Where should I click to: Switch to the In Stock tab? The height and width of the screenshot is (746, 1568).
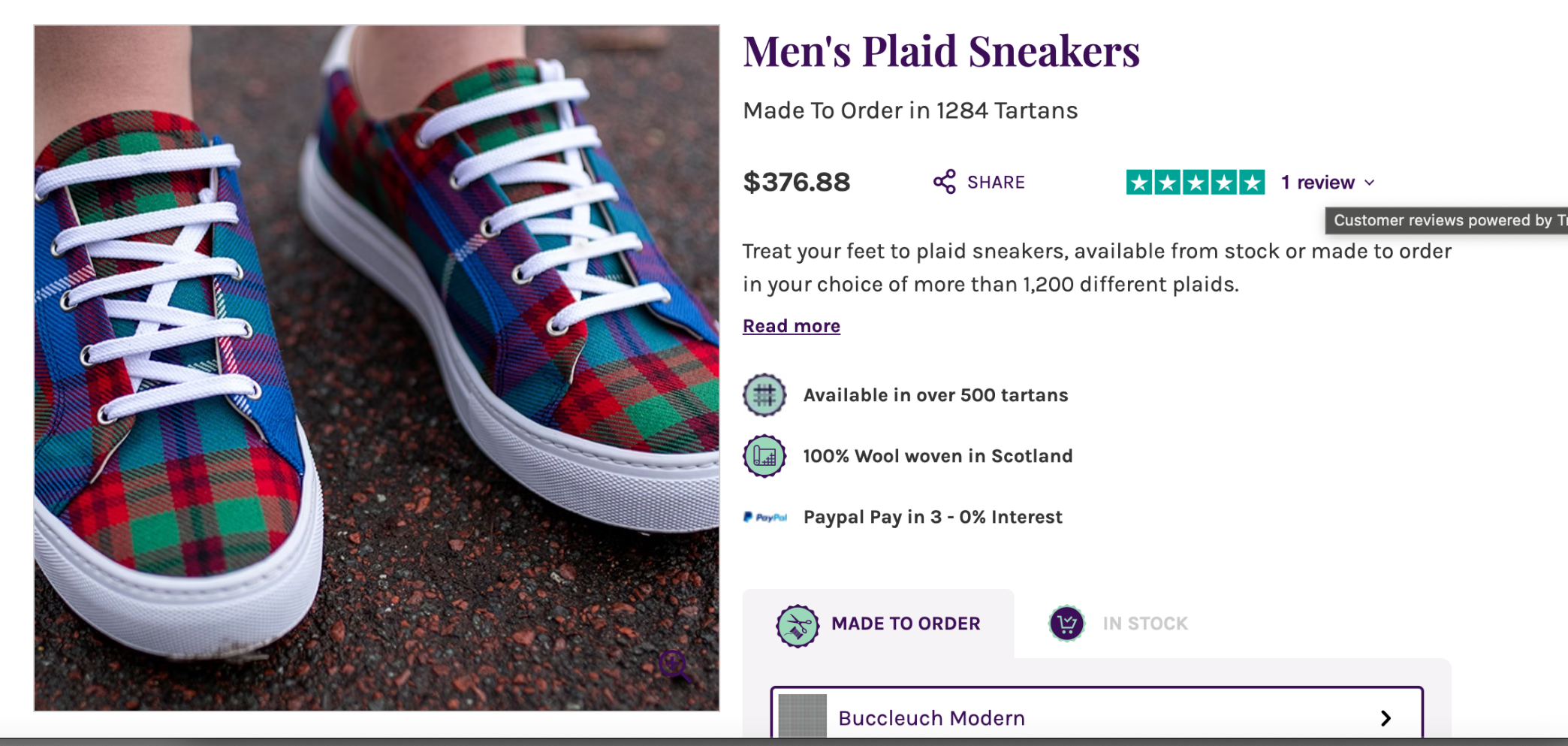(1144, 624)
